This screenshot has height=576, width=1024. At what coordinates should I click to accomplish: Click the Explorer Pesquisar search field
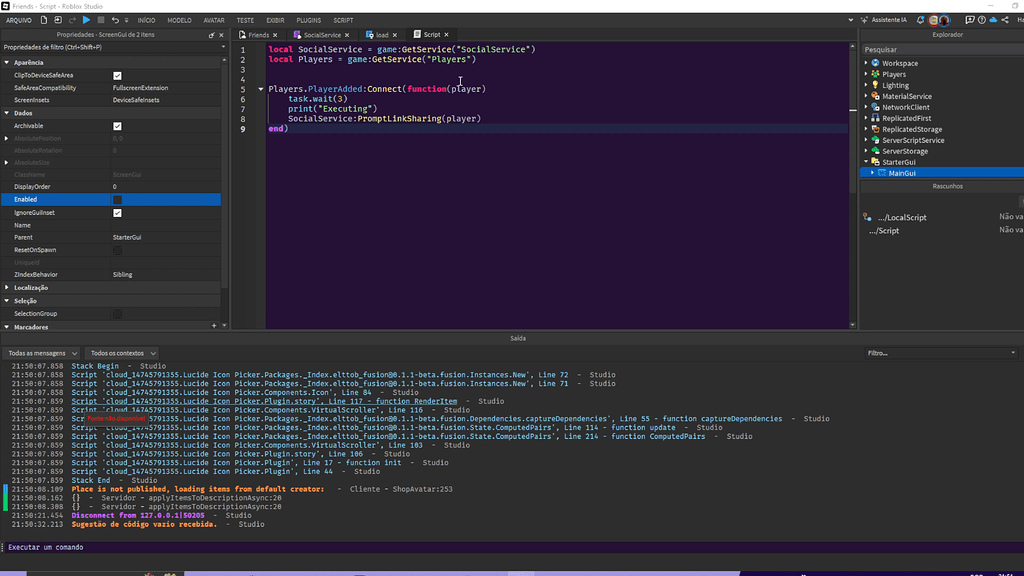[x=940, y=49]
